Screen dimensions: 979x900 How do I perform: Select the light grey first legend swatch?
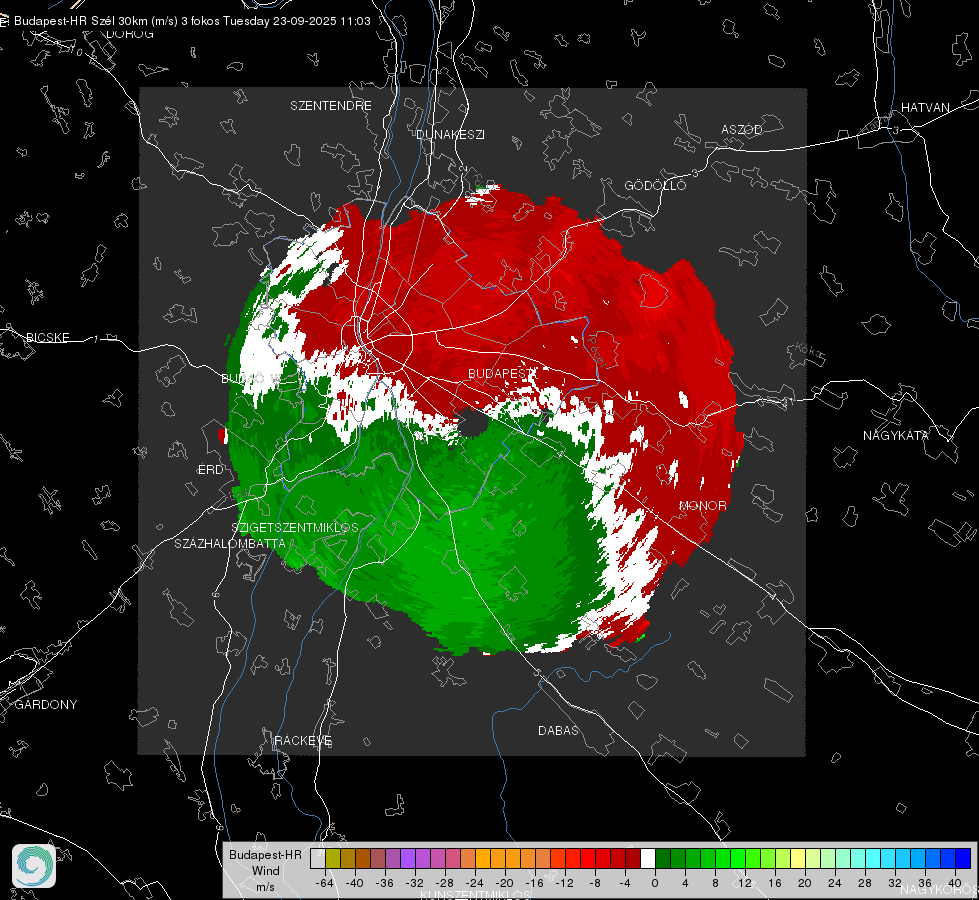point(318,859)
